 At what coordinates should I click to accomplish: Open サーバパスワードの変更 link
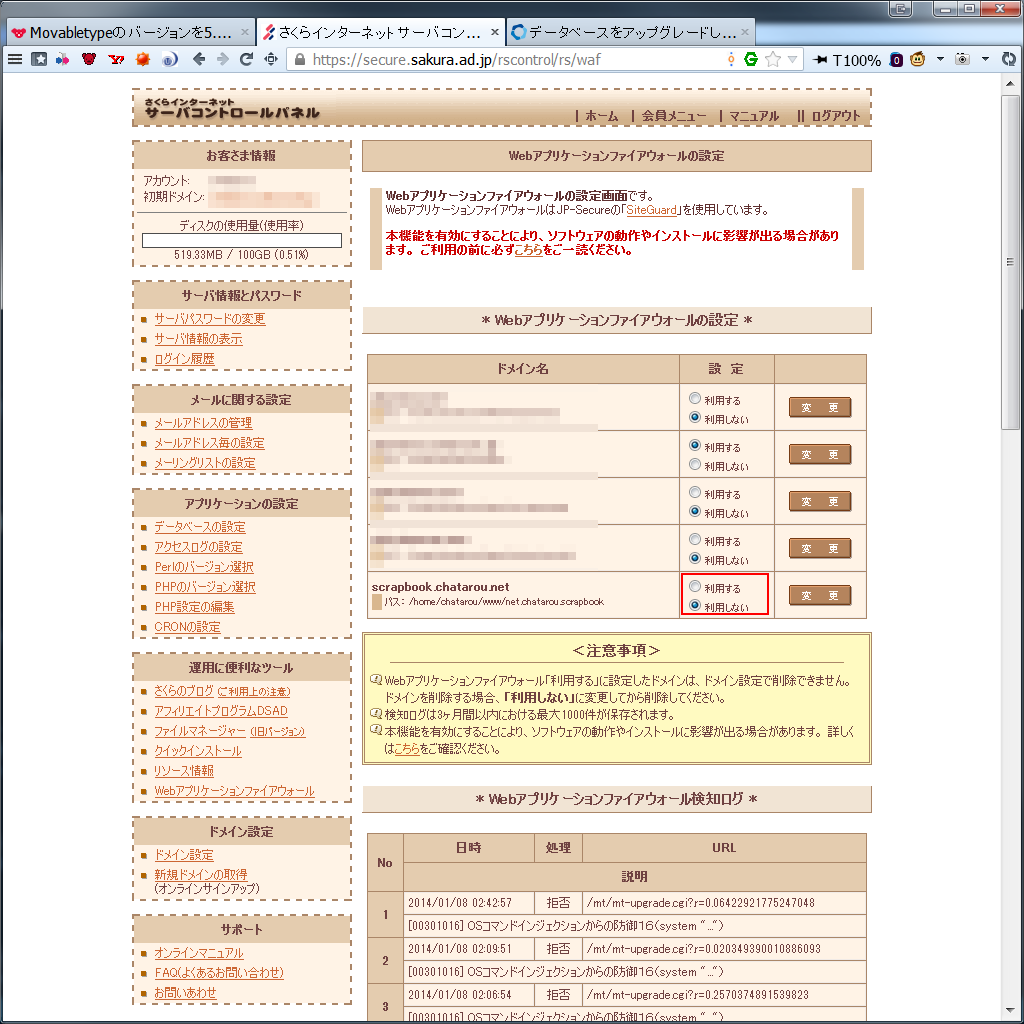(210, 319)
